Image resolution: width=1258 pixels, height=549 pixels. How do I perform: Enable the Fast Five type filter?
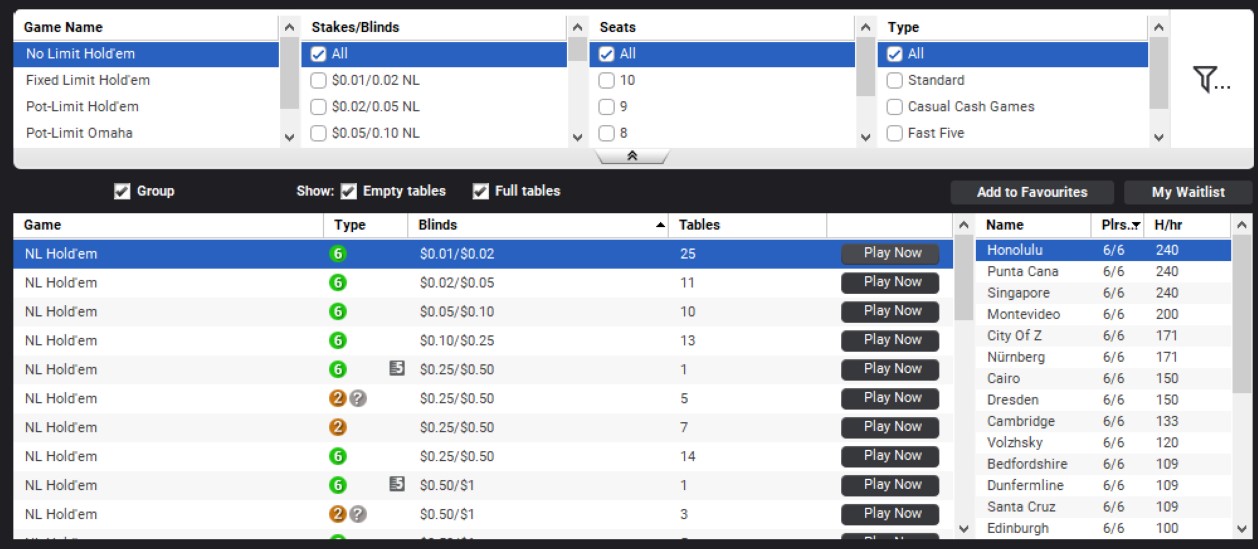pos(895,133)
